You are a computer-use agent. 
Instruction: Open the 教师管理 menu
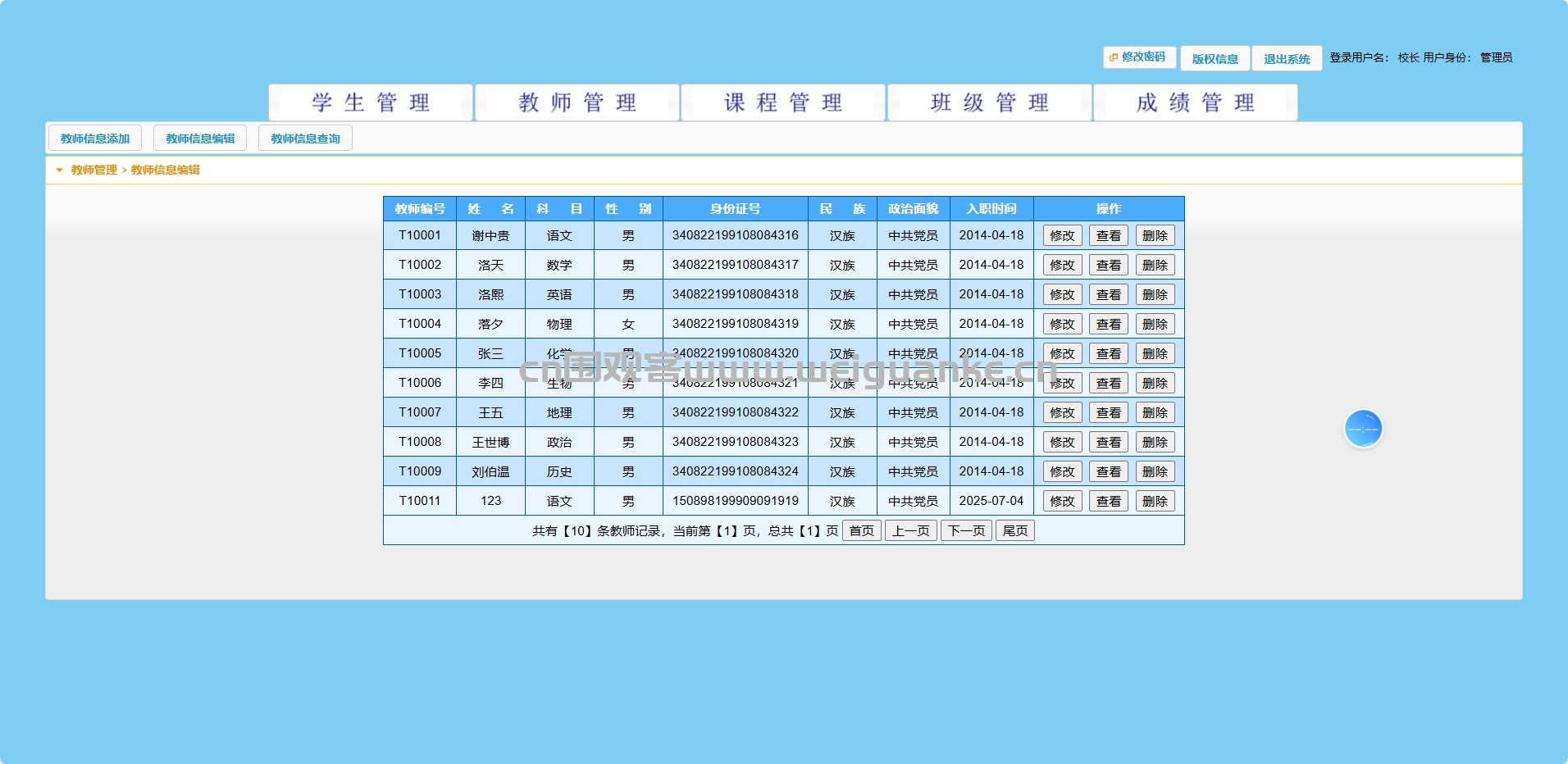(x=577, y=102)
